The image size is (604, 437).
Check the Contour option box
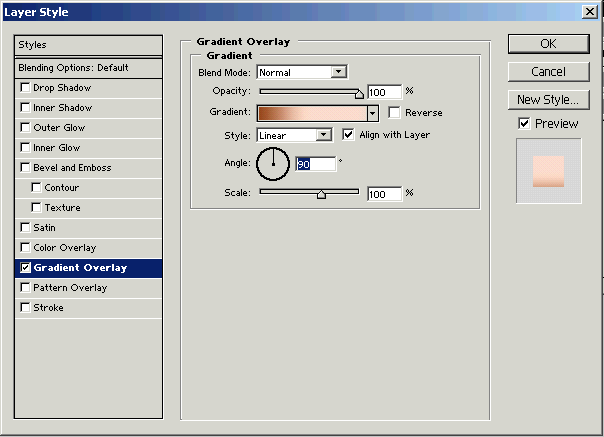point(36,188)
